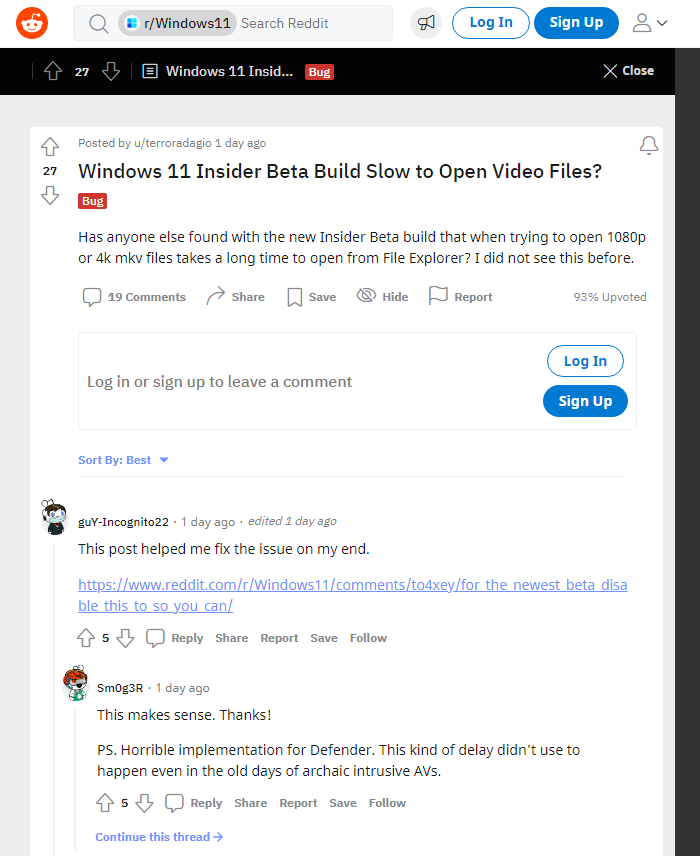
Task: Click the megaphone advertise icon
Action: 426,22
